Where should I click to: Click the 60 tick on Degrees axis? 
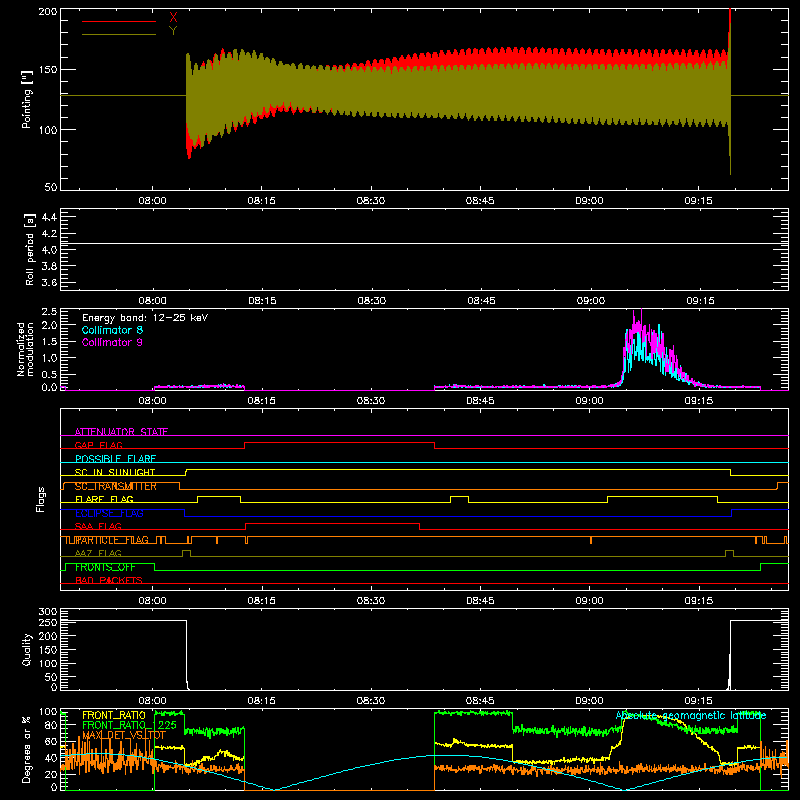point(51,741)
